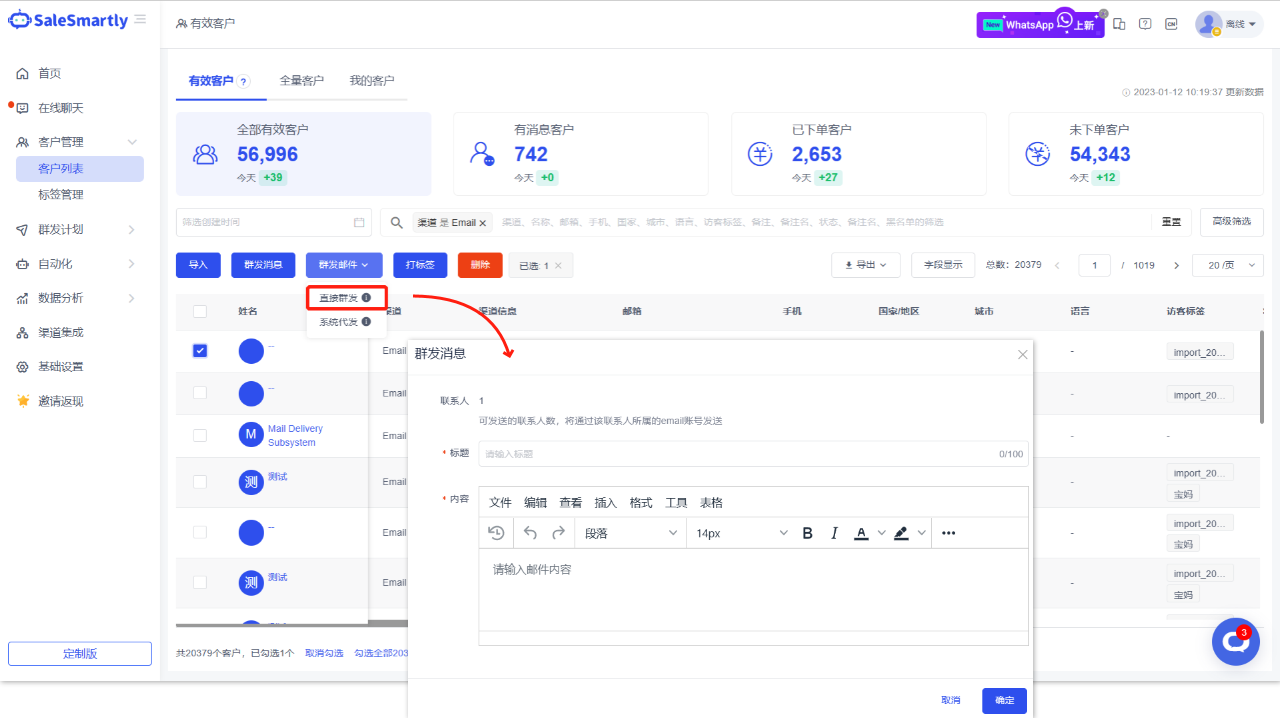The image size is (1280, 718).
Task: Click the more options ellipsis in editor
Action: click(x=948, y=533)
